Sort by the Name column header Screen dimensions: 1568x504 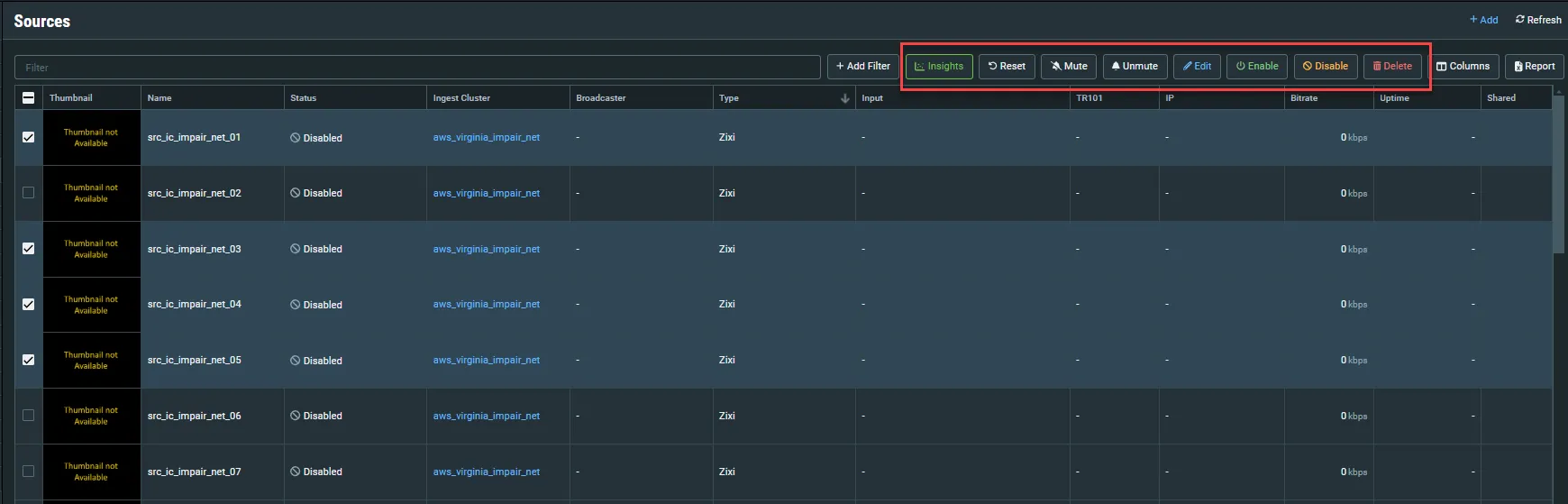(212, 97)
